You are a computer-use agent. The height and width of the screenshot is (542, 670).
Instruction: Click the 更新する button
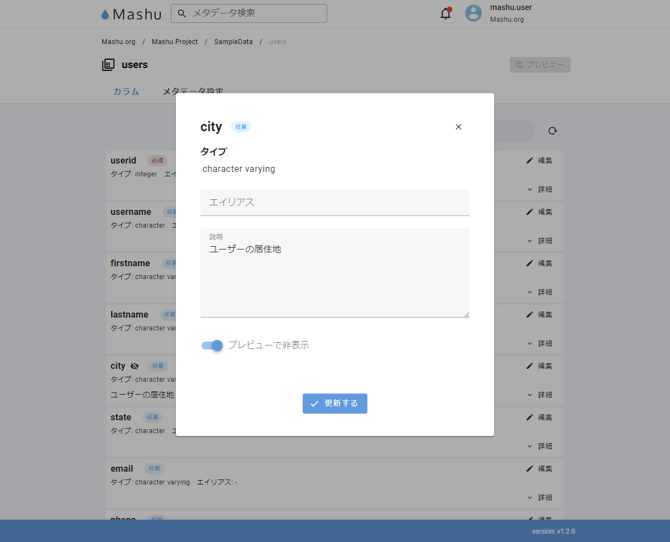(x=335, y=403)
